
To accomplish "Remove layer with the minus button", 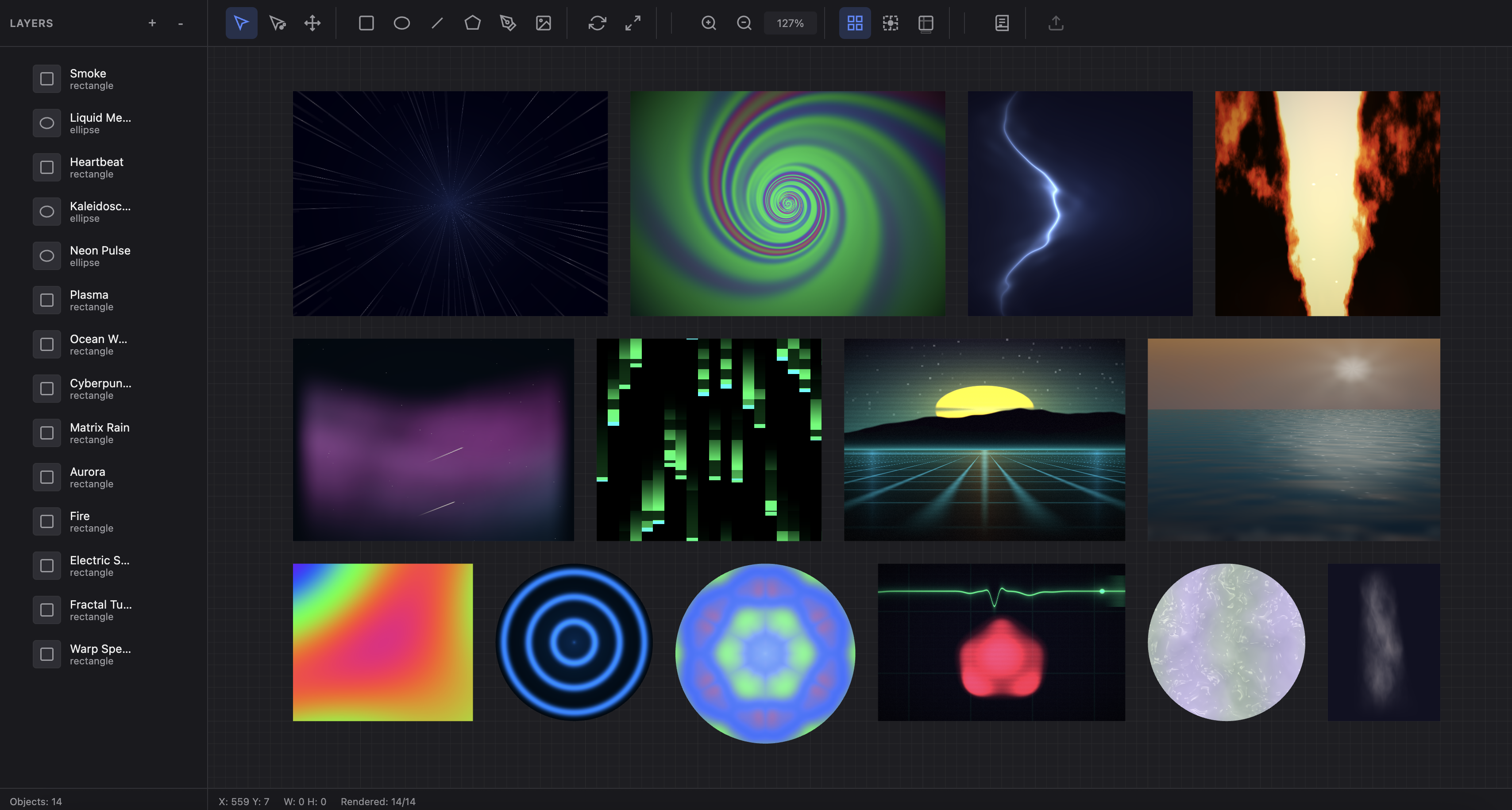I will pos(180,23).
